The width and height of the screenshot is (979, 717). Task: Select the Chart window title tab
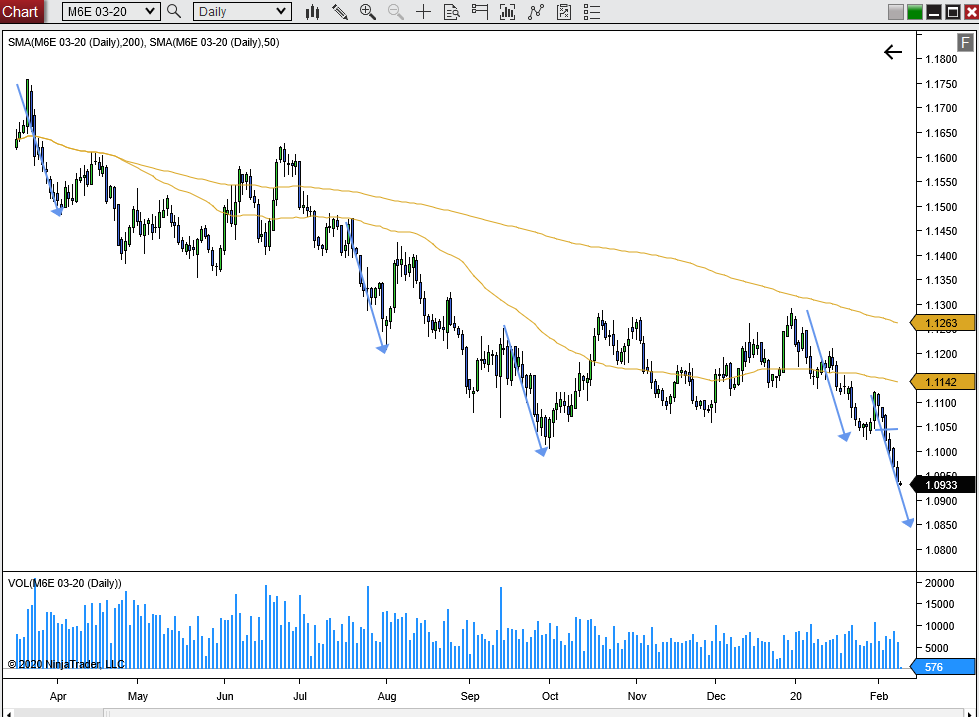pyautogui.click(x=21, y=11)
